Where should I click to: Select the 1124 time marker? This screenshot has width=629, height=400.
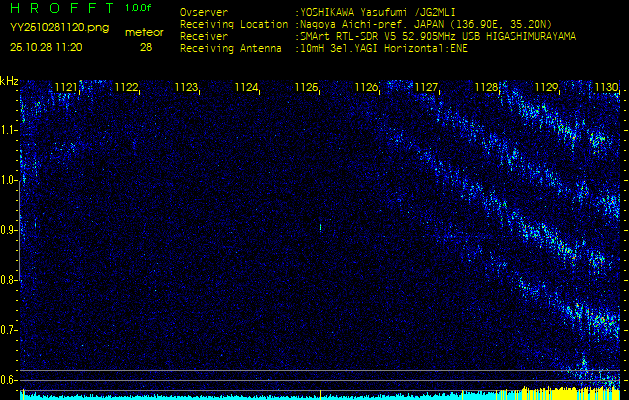246,88
